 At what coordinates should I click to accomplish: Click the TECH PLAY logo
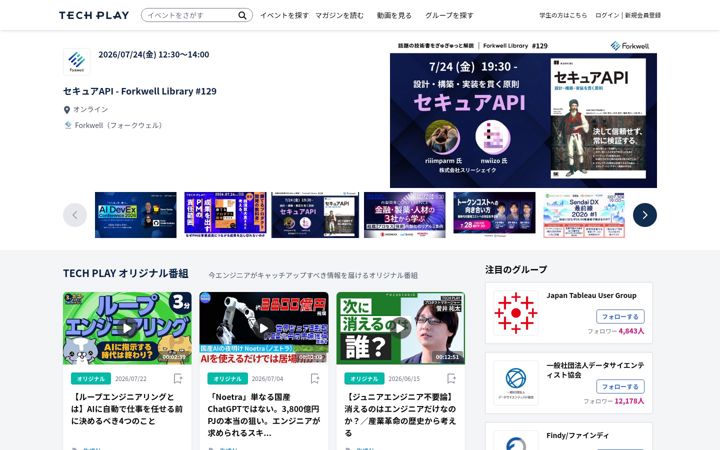coord(94,15)
